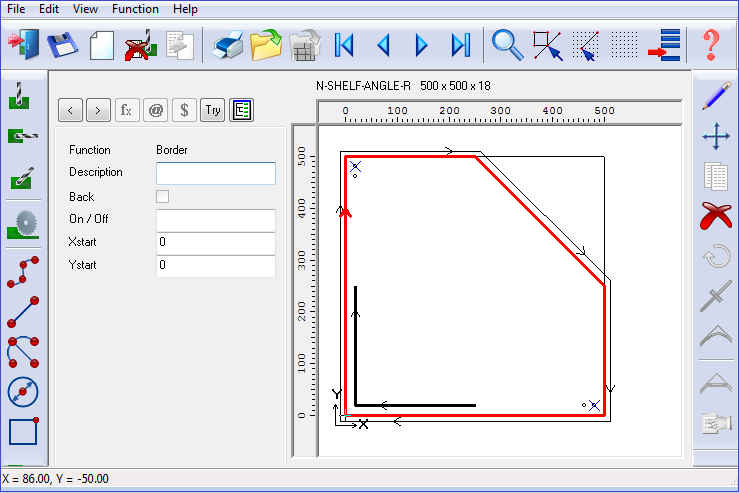Toggle the Back checkbox
This screenshot has height=493, width=739.
[163, 197]
